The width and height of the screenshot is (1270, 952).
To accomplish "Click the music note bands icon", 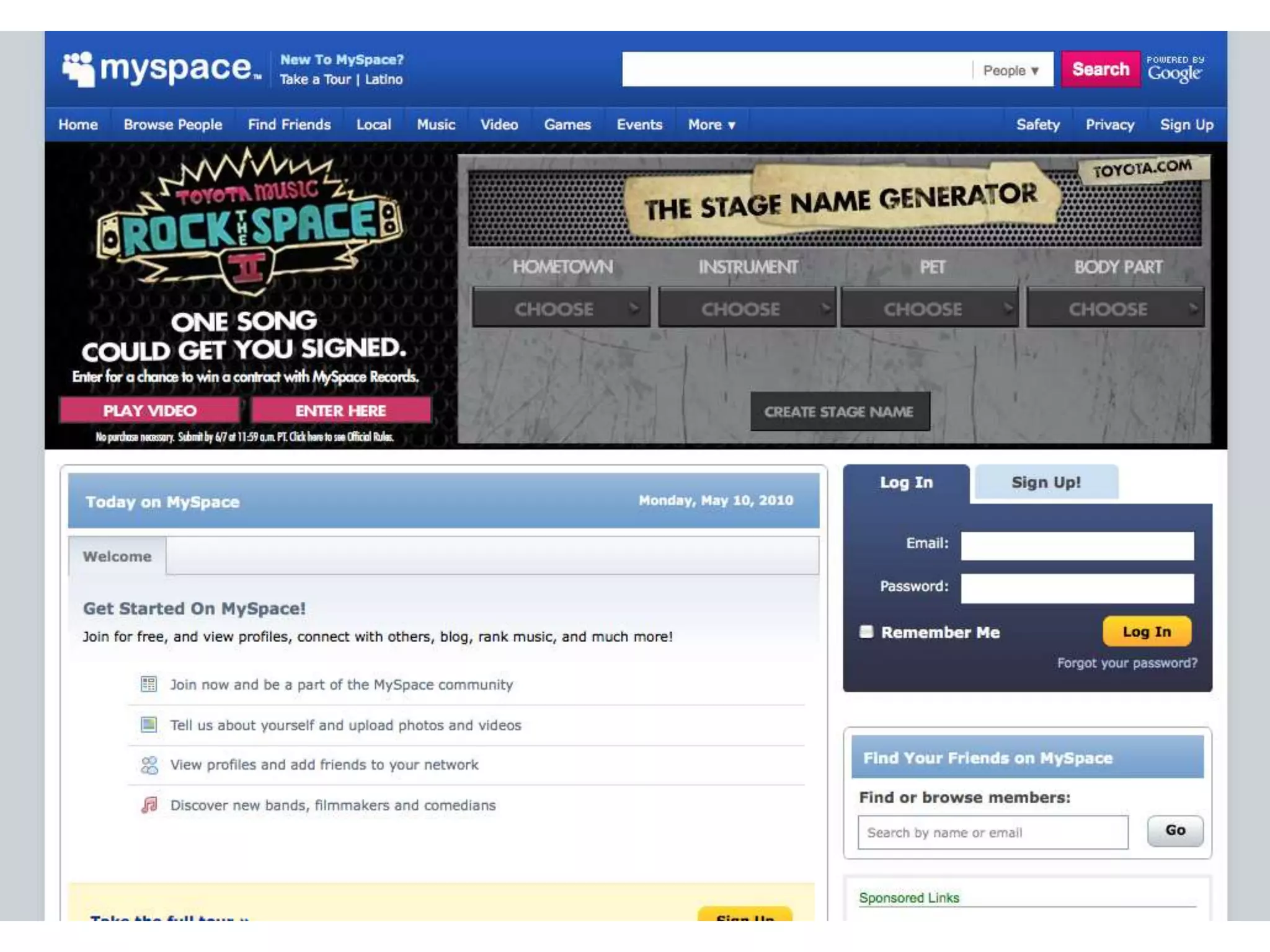I will (x=149, y=805).
